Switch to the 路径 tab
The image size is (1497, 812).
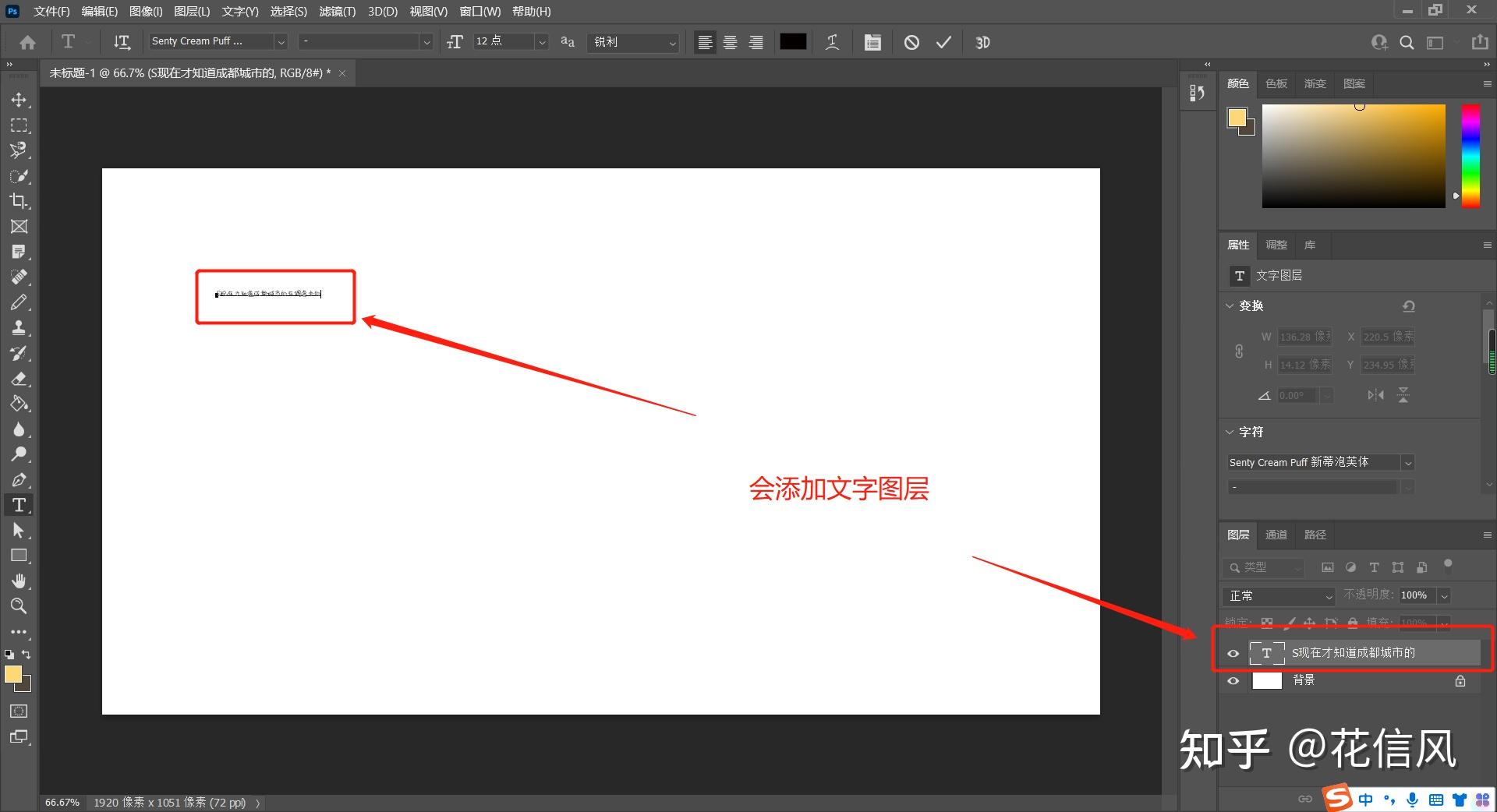[1315, 535]
